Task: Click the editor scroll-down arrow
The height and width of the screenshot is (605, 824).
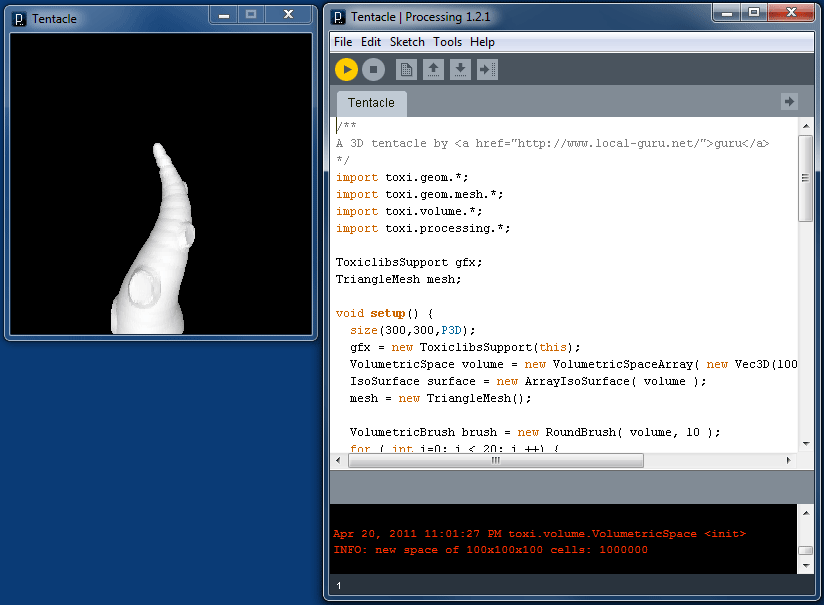Action: point(806,444)
